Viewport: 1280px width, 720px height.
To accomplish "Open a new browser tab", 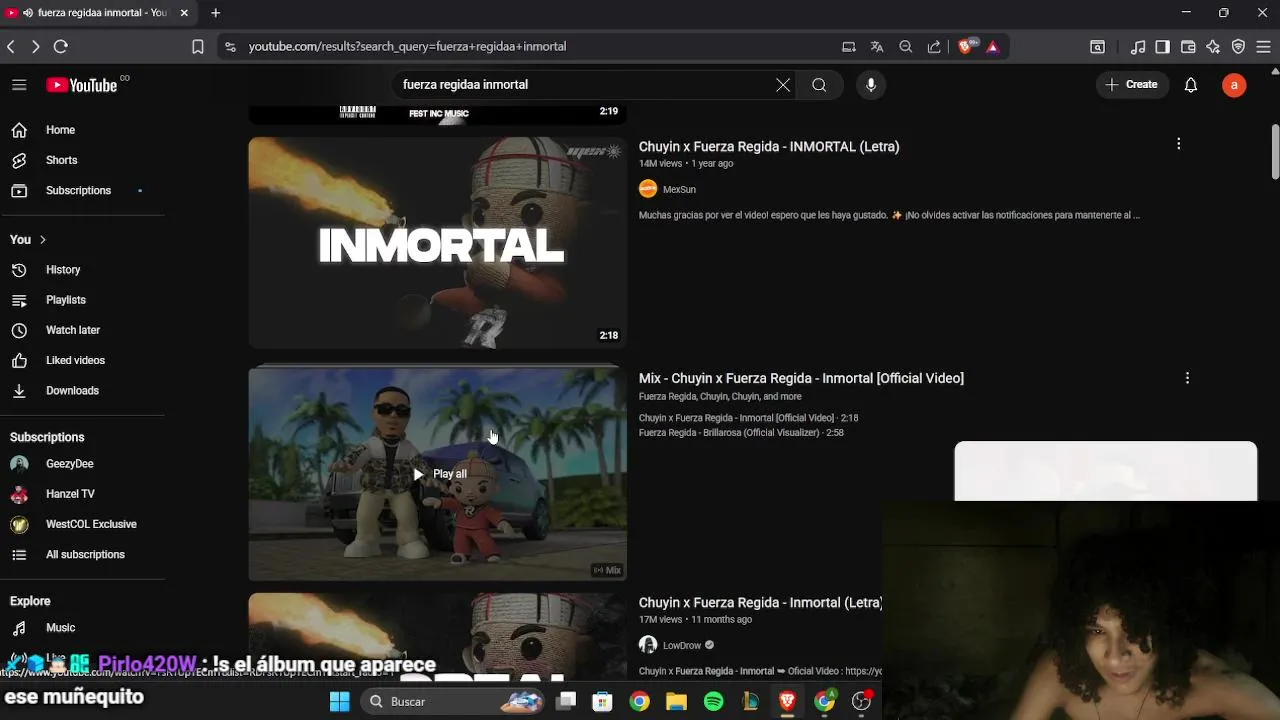I will tap(215, 13).
